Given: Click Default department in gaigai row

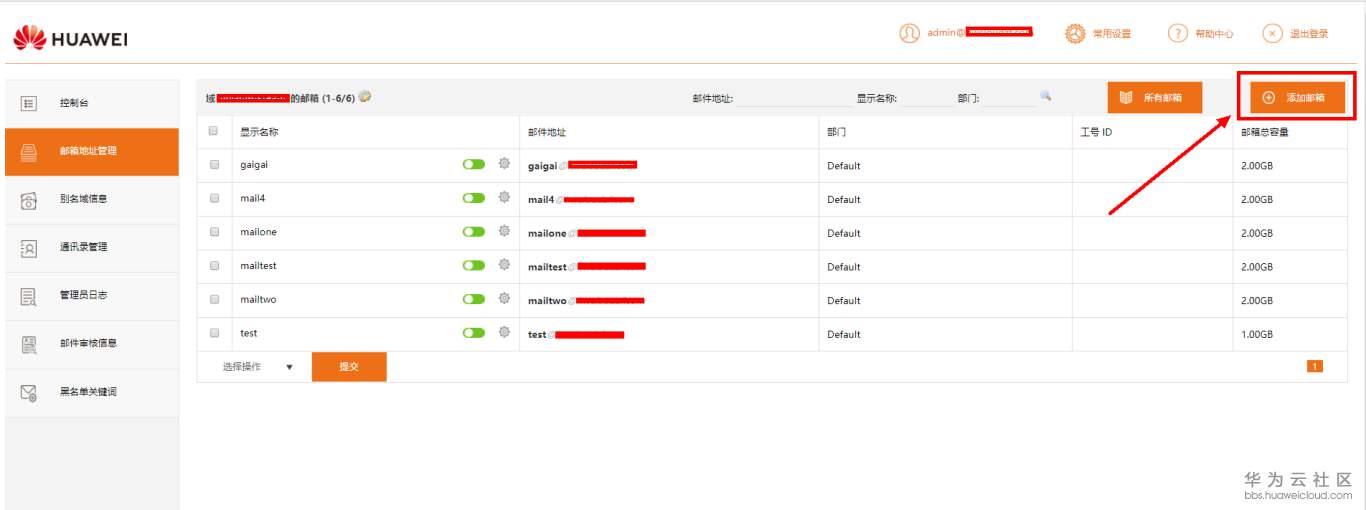Looking at the screenshot, I should click(844, 166).
